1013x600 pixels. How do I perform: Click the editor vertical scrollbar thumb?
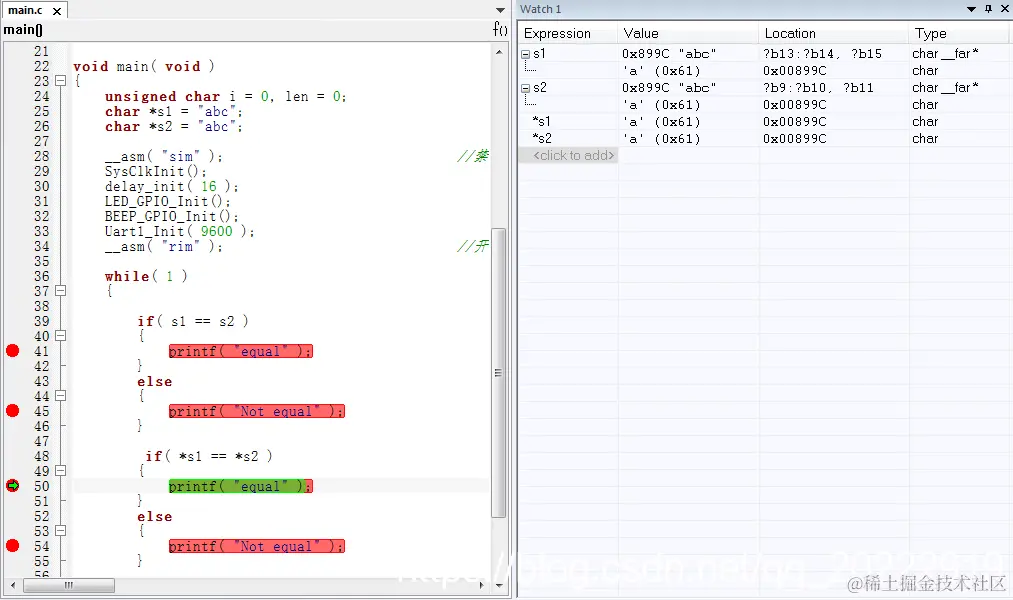pos(498,373)
